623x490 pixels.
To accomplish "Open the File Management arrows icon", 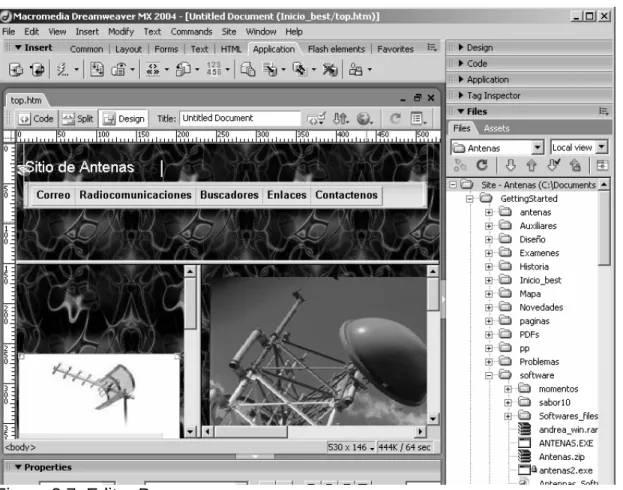I will (x=341, y=118).
